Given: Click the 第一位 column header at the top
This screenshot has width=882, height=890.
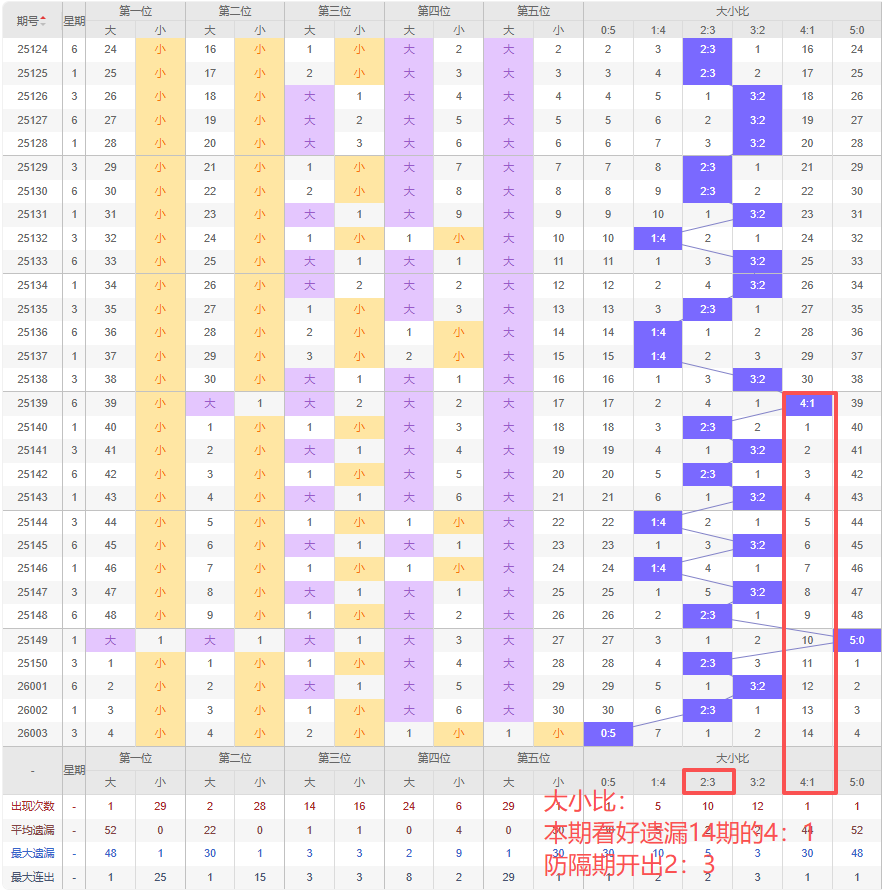Looking at the screenshot, I should pos(135,11).
